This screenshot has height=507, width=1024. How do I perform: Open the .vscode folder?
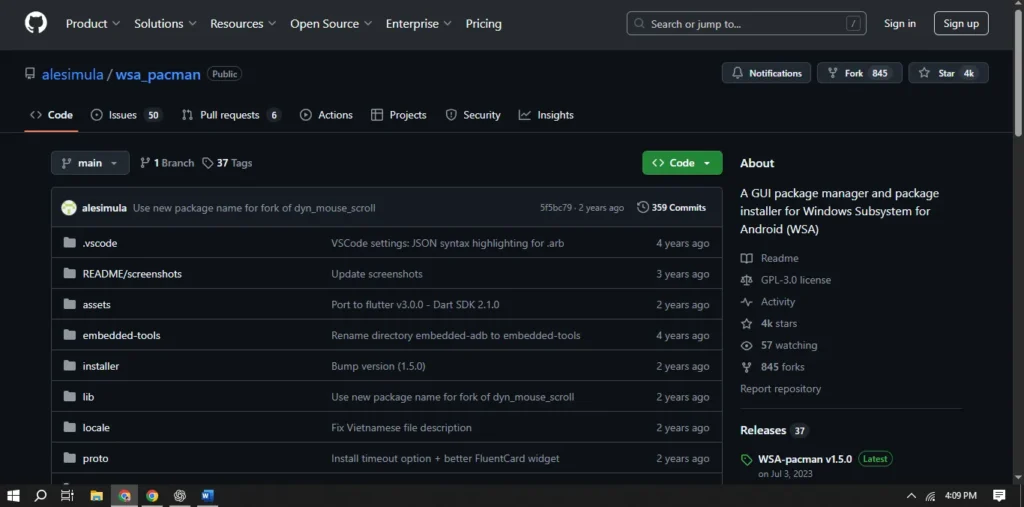point(99,243)
